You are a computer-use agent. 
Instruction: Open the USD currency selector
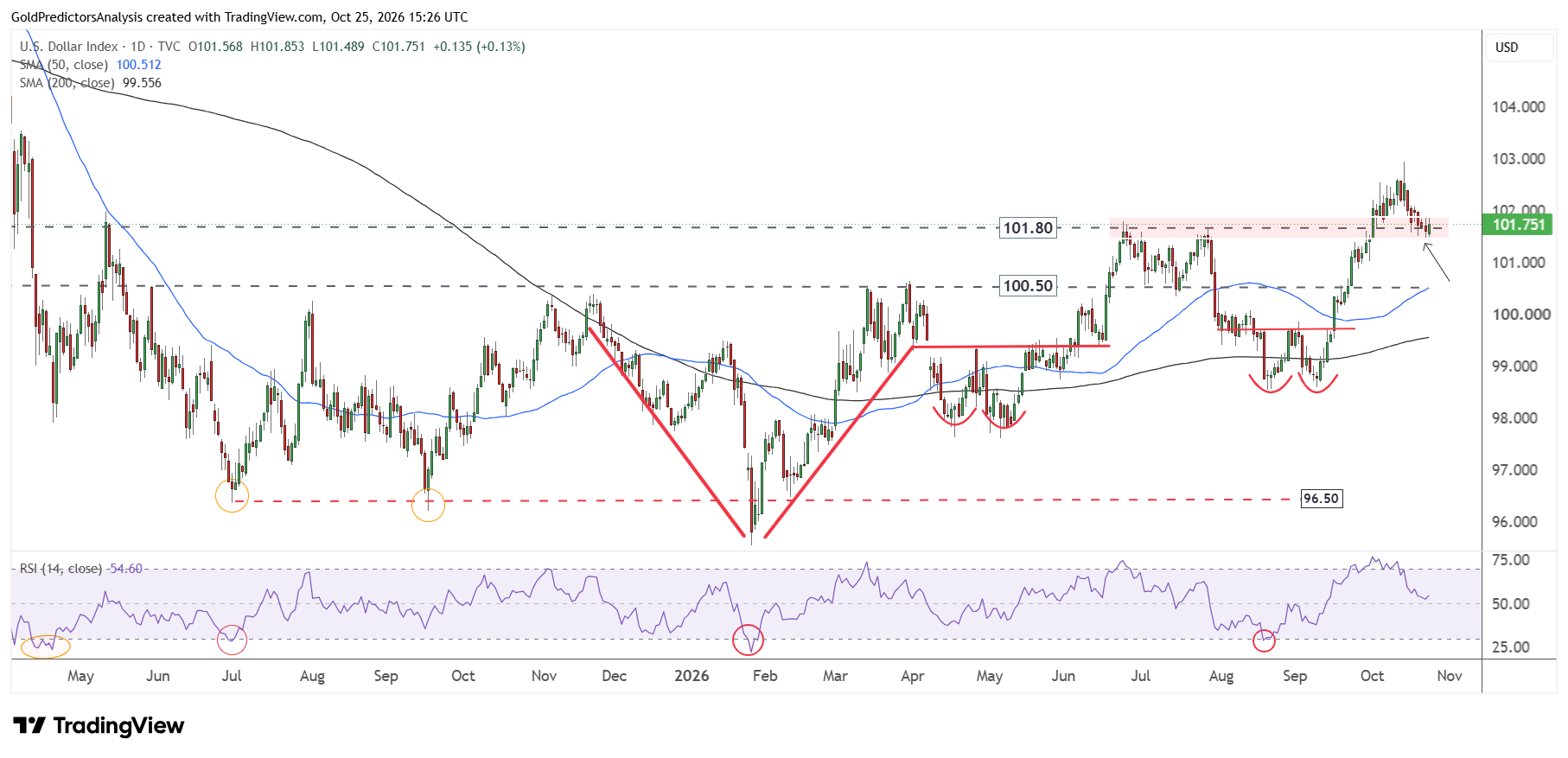coord(1518,48)
